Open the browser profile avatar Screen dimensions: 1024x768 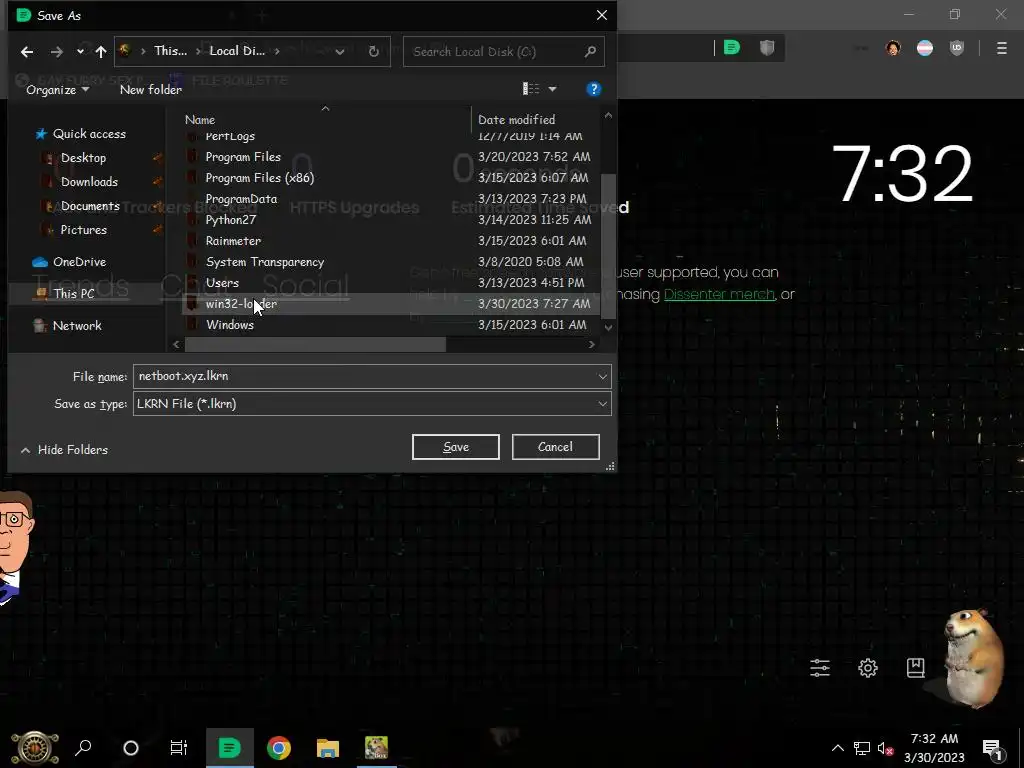pos(893,48)
